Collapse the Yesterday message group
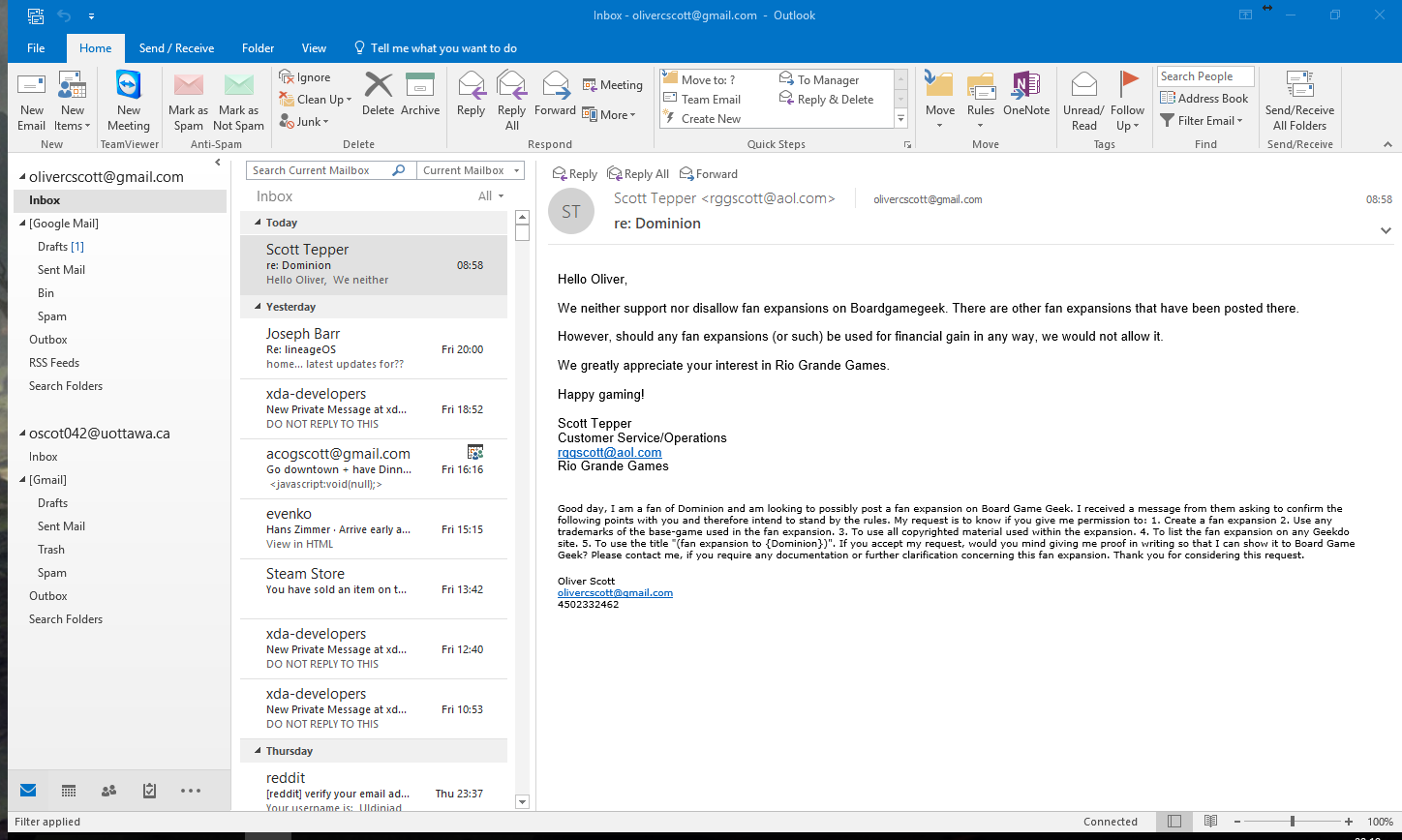 pos(256,308)
